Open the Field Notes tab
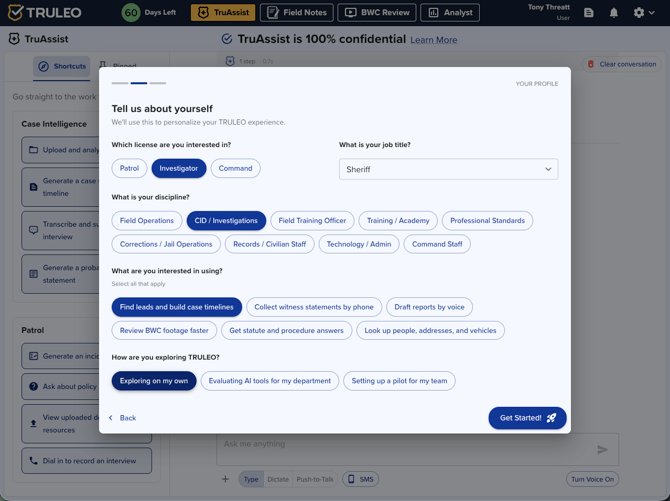The image size is (670, 501). point(297,12)
